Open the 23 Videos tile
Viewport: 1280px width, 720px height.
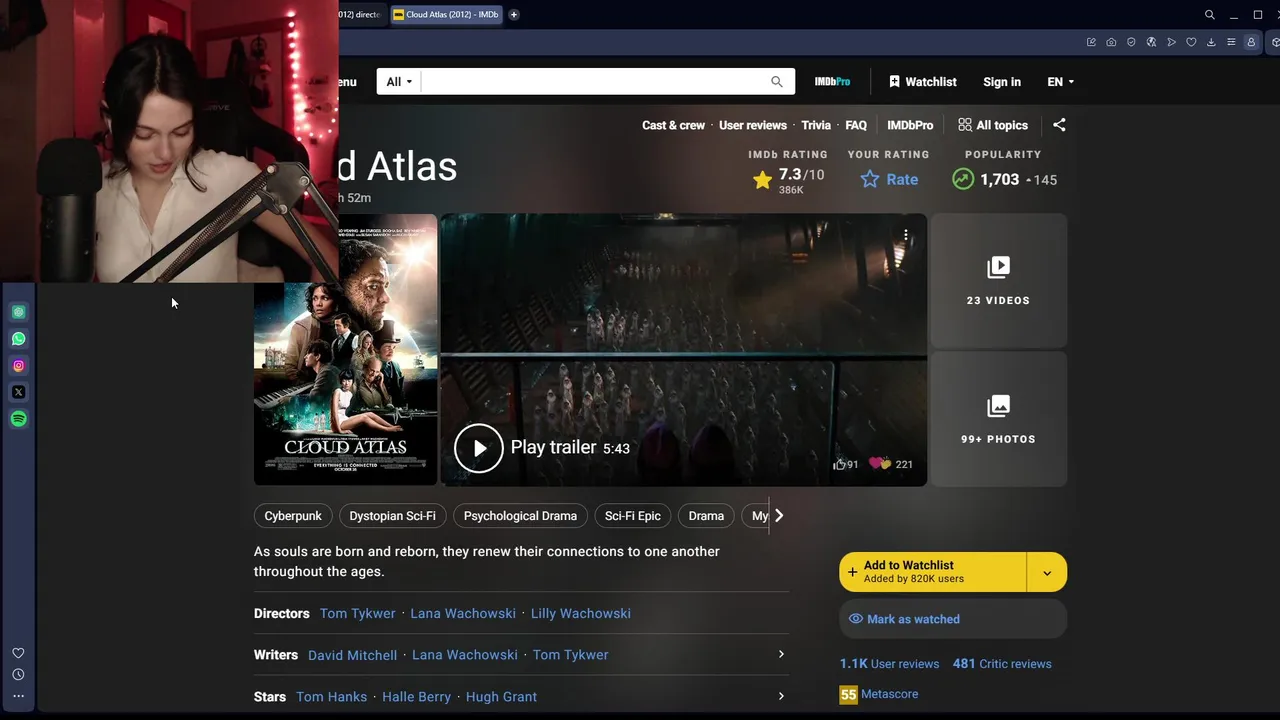pos(998,280)
